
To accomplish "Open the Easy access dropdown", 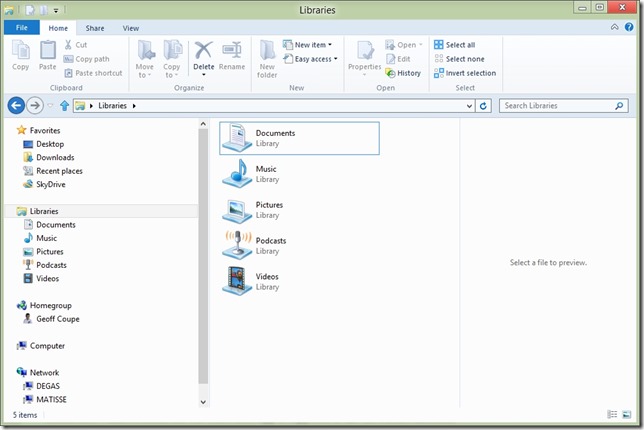I will click(x=316, y=59).
